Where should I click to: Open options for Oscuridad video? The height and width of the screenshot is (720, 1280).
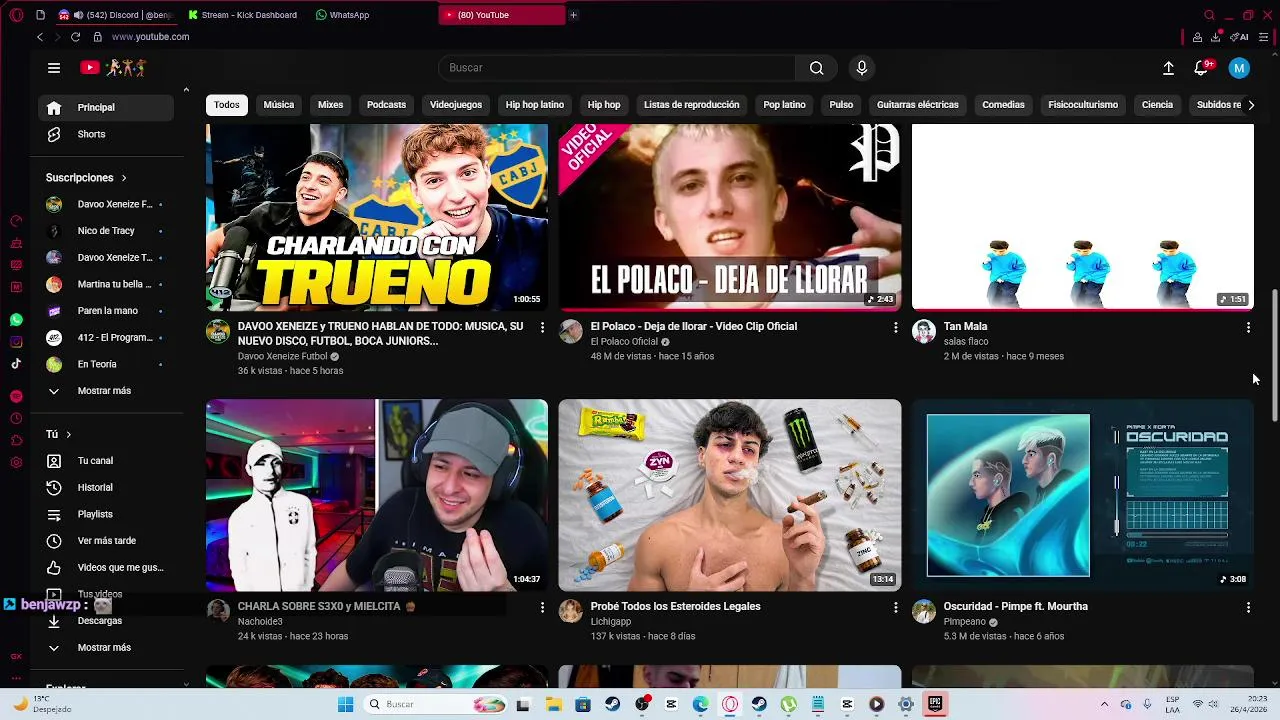point(1248,607)
